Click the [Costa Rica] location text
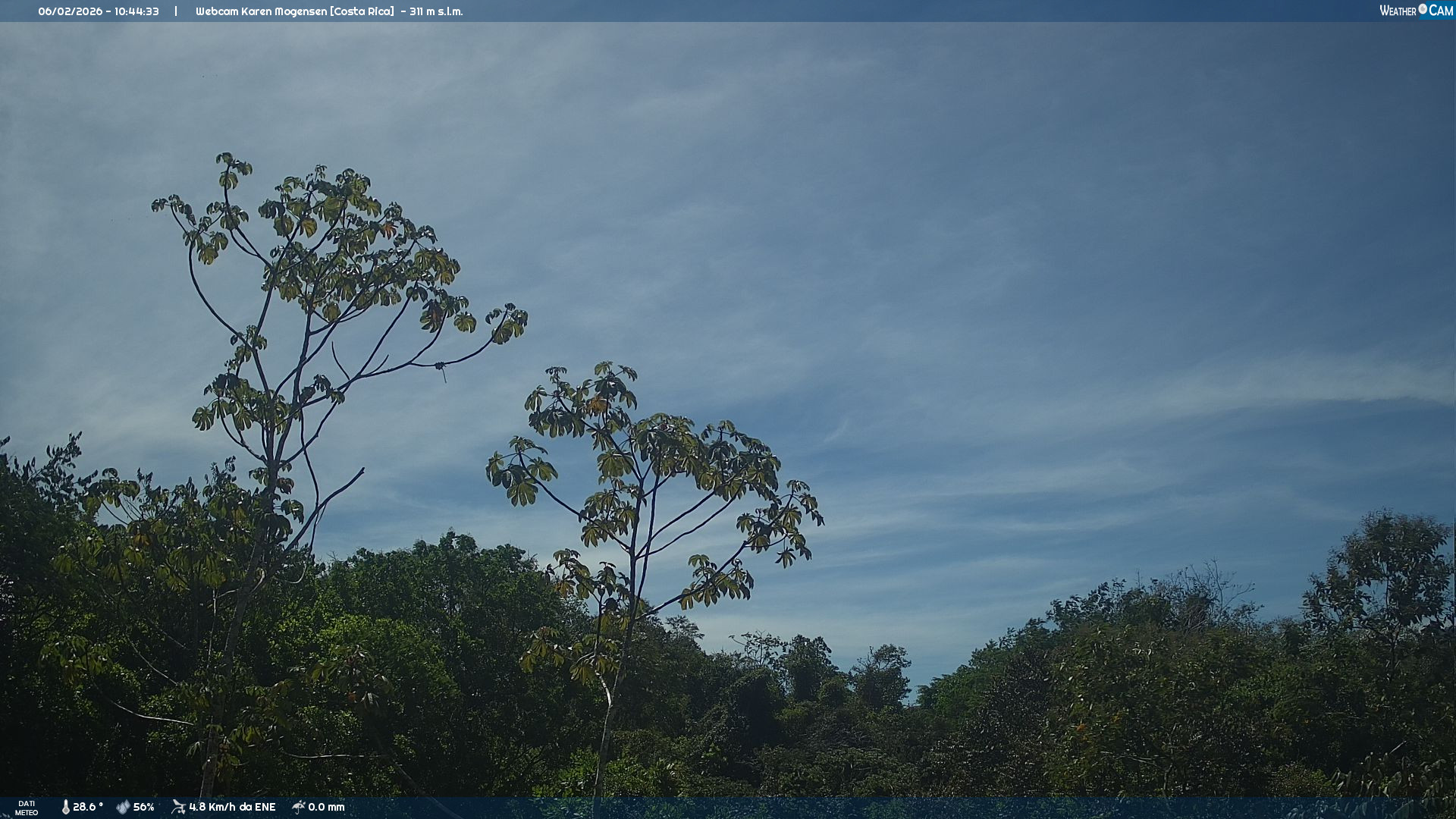The width and height of the screenshot is (1456, 819). pyautogui.click(x=362, y=11)
